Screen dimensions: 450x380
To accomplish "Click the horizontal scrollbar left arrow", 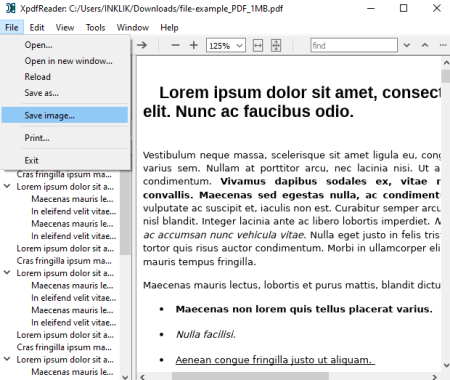I will 143,377.
